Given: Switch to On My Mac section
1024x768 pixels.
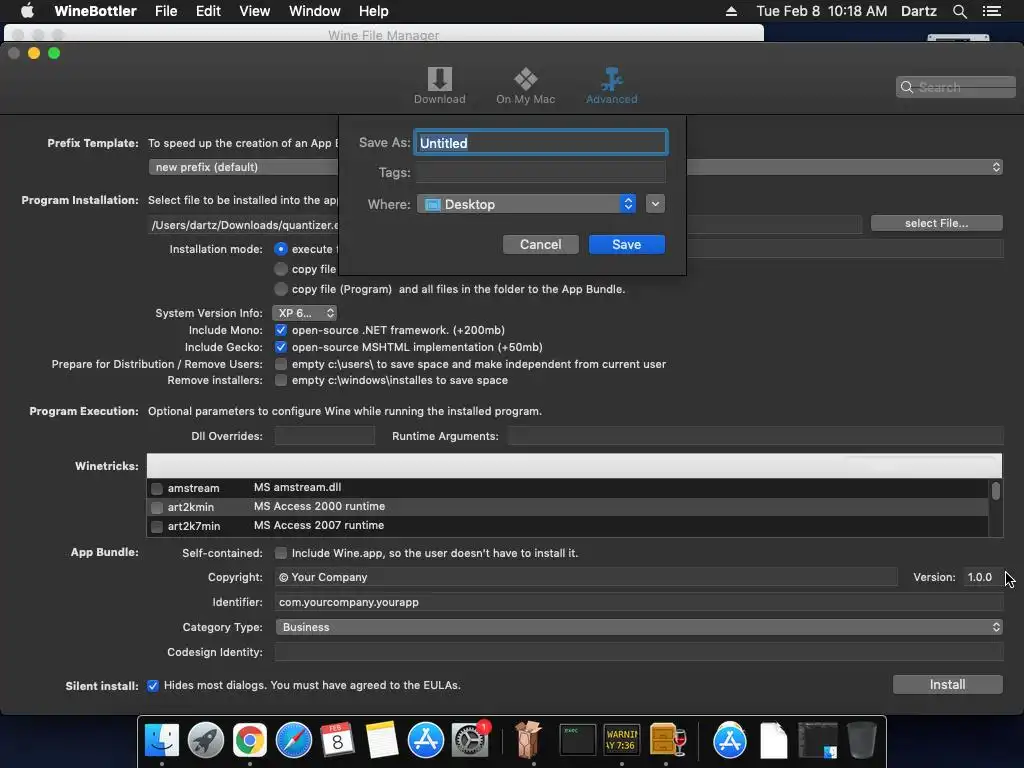Looking at the screenshot, I should (525, 86).
